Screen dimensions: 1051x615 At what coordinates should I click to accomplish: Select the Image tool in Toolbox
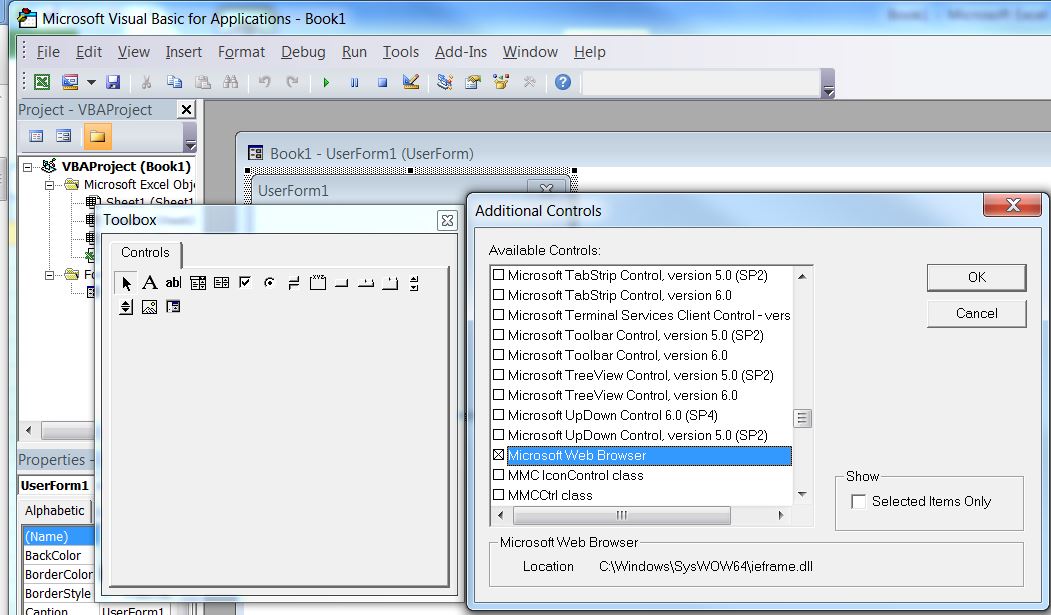coord(149,307)
